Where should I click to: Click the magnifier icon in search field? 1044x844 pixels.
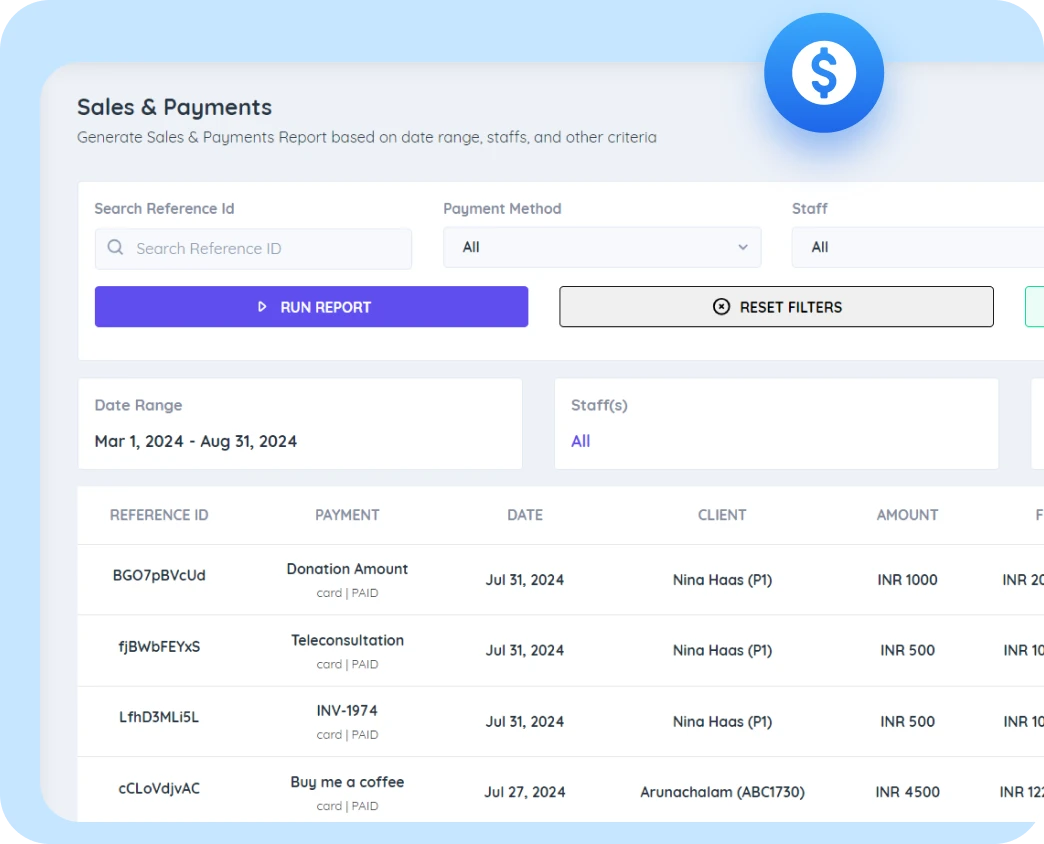click(116, 248)
